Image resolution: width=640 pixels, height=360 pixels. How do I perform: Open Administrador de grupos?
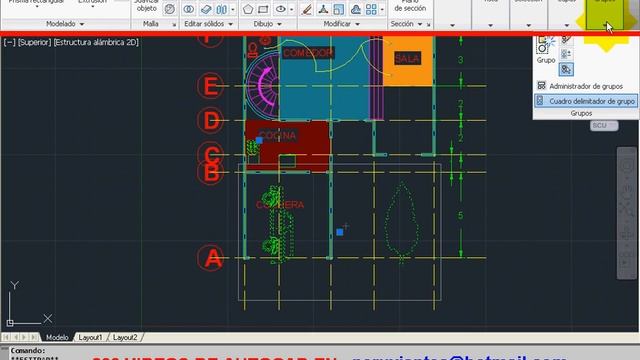pos(580,86)
